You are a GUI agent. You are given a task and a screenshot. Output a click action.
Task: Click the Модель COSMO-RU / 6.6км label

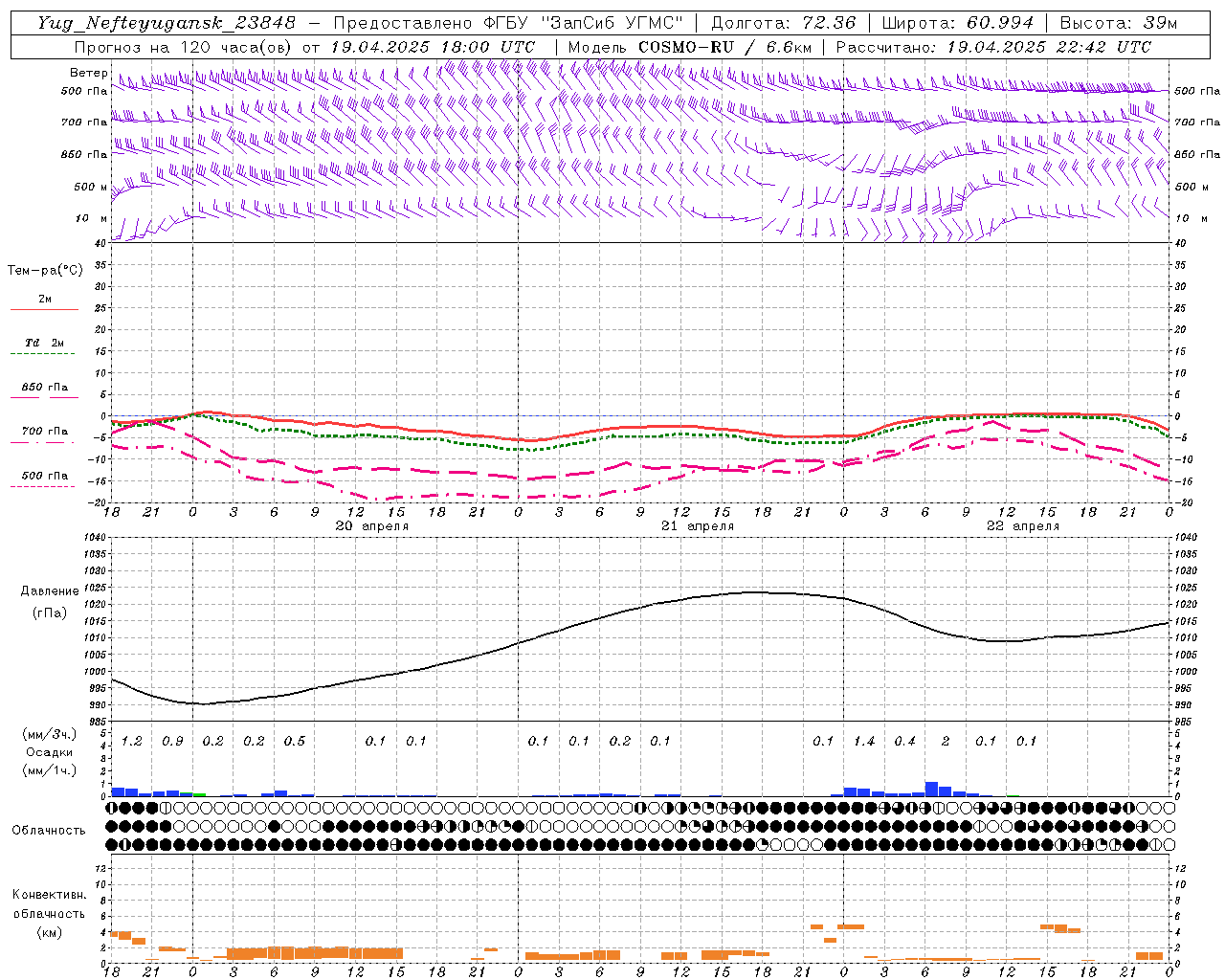pyautogui.click(x=689, y=47)
